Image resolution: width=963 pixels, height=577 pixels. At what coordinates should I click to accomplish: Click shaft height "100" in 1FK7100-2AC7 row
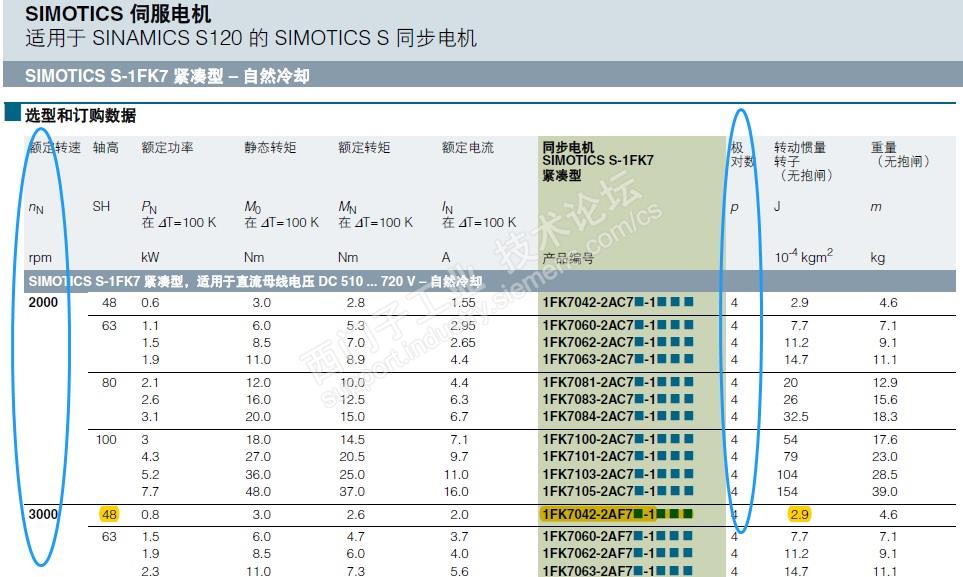point(106,439)
